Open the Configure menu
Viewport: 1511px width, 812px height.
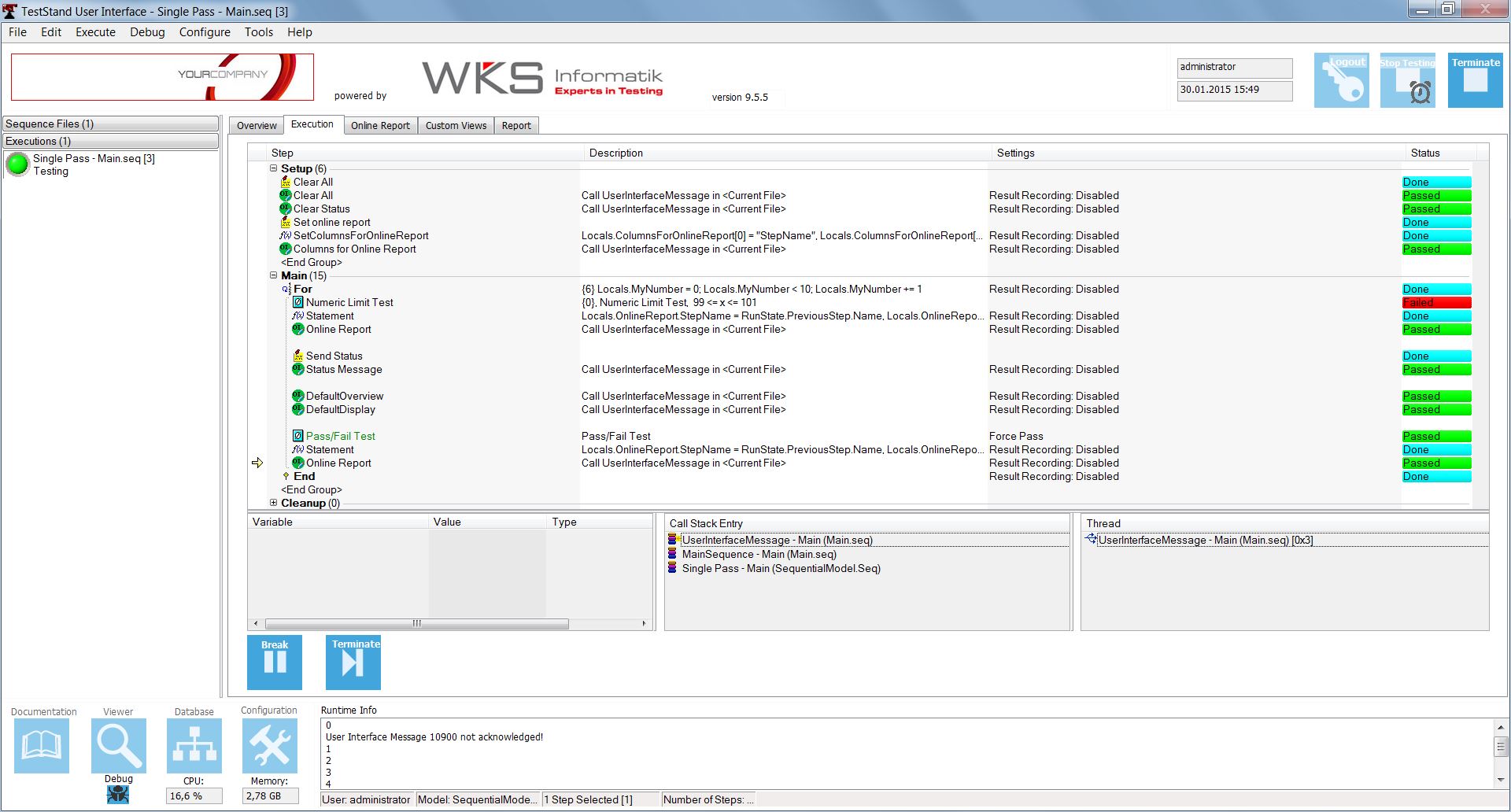coord(205,32)
